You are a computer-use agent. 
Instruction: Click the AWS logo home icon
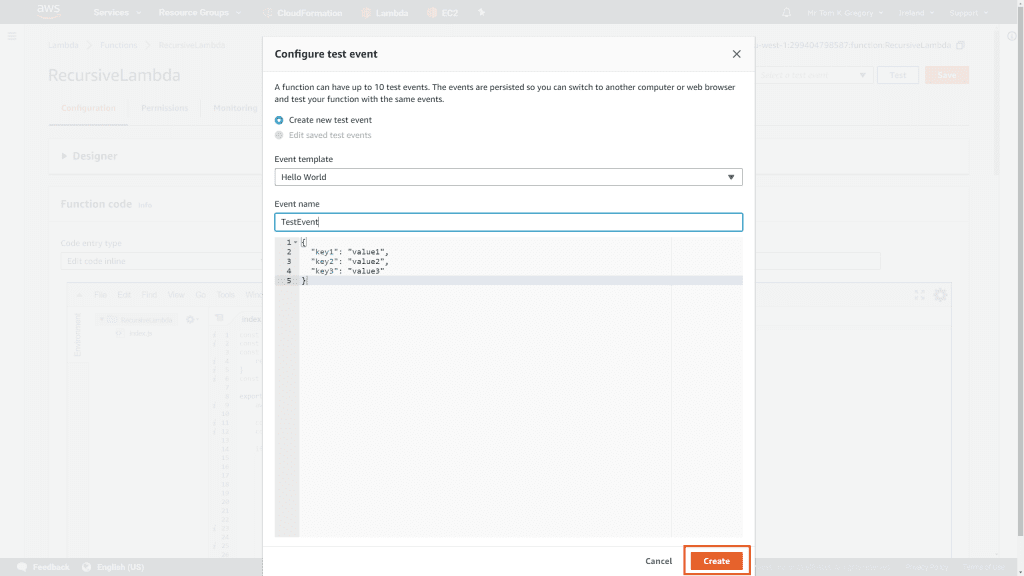pyautogui.click(x=48, y=12)
